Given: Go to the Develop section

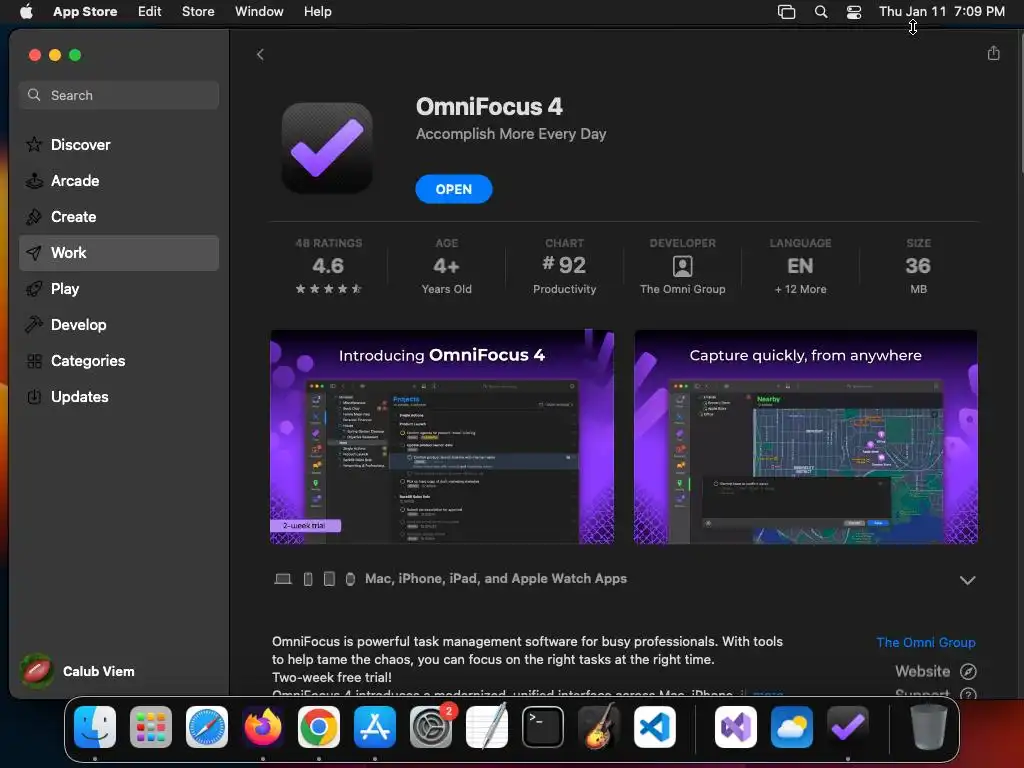Looking at the screenshot, I should click(x=119, y=325).
